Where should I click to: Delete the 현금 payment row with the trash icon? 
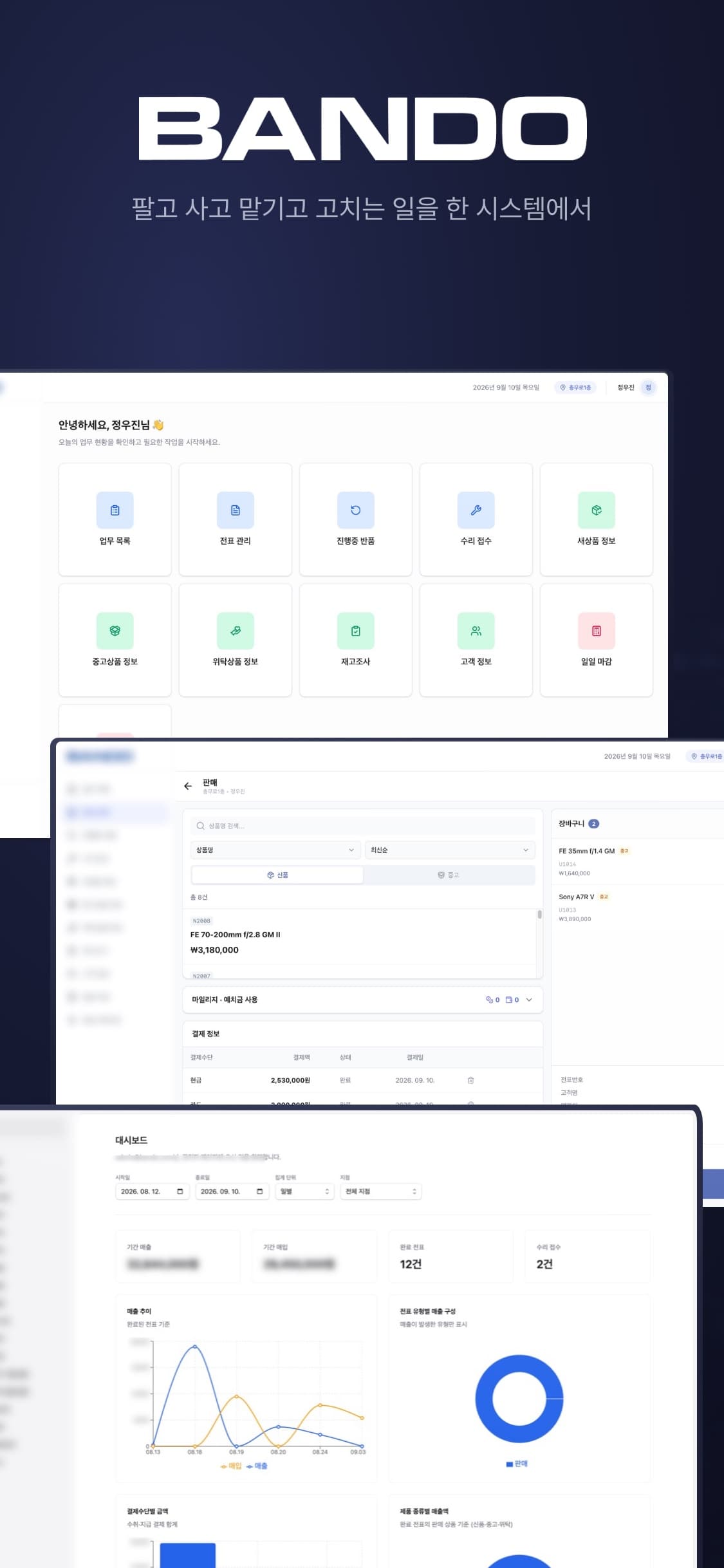[x=470, y=1080]
